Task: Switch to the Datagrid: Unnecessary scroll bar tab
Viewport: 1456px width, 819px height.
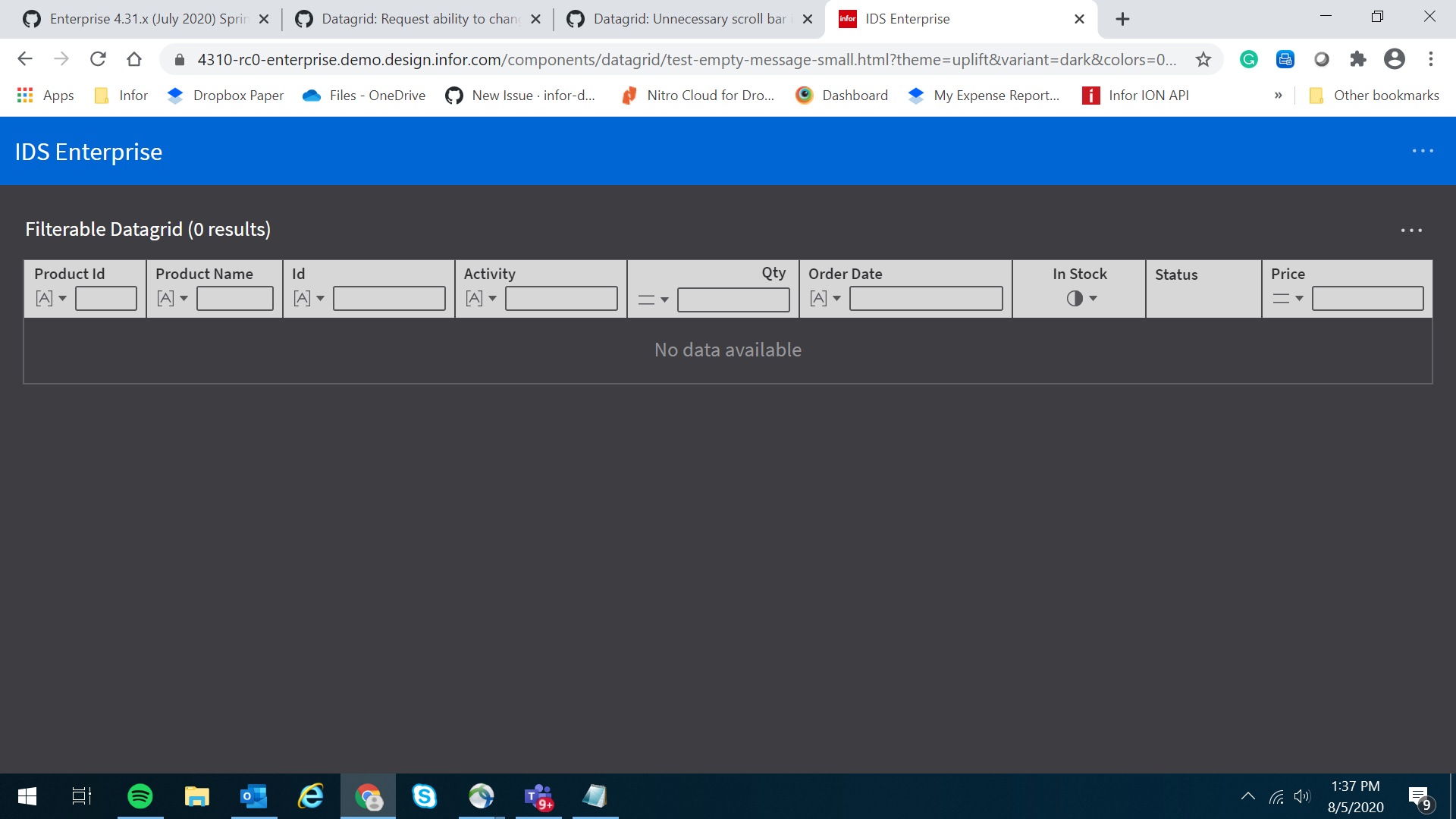Action: pyautogui.click(x=689, y=19)
